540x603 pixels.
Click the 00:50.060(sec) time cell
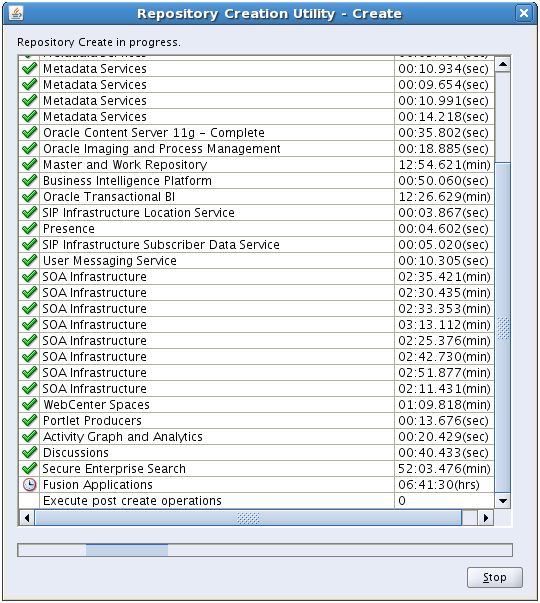pos(443,181)
